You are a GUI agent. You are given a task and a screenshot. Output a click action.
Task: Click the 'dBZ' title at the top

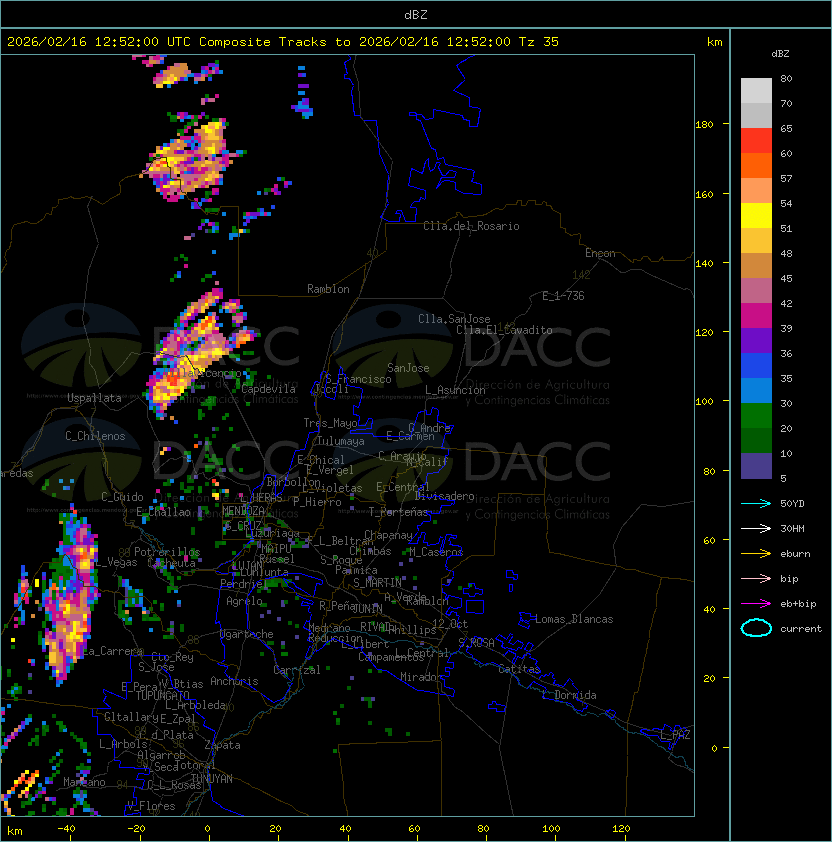tap(416, 15)
